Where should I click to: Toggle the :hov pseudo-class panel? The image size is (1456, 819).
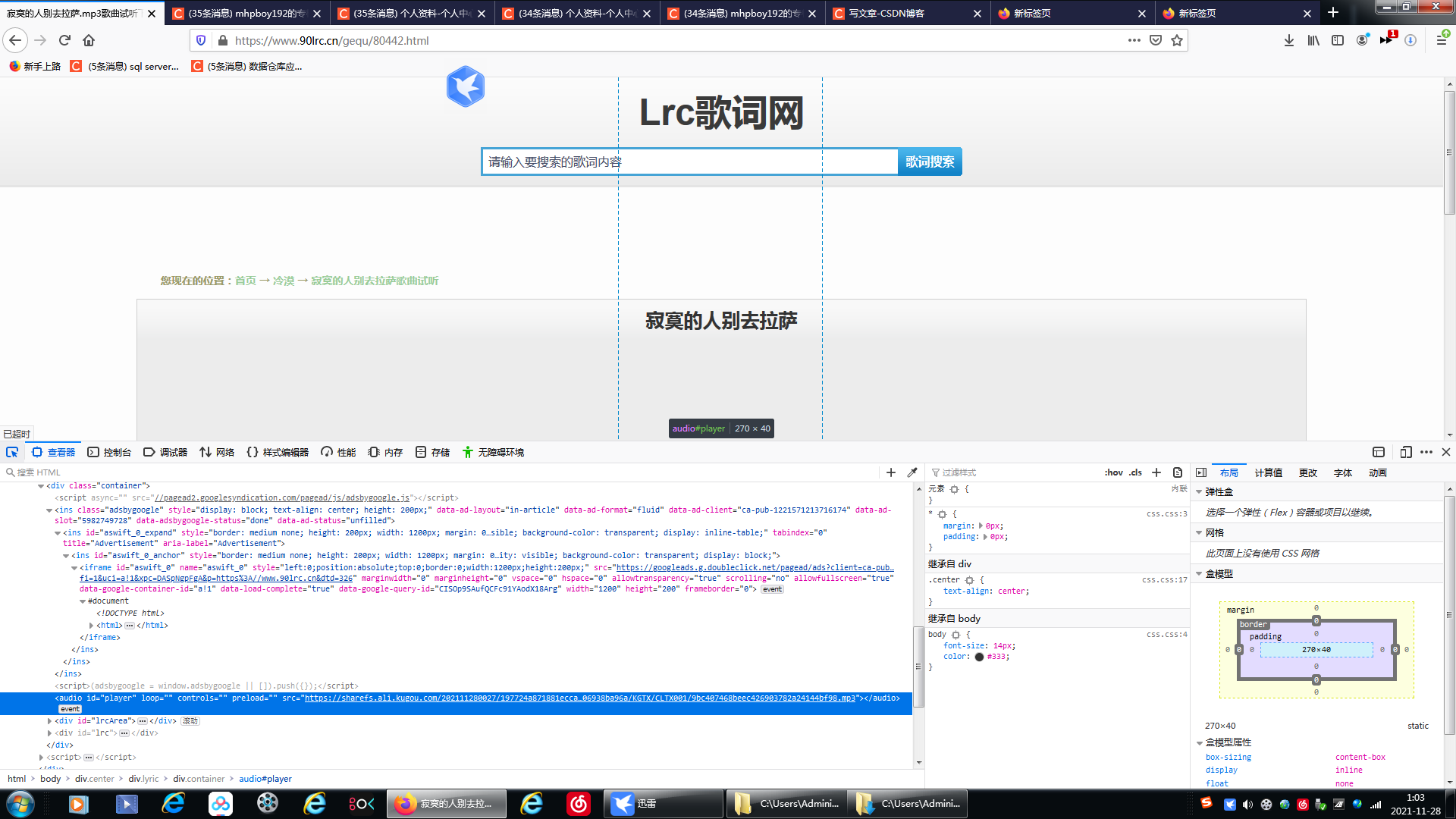(1113, 472)
